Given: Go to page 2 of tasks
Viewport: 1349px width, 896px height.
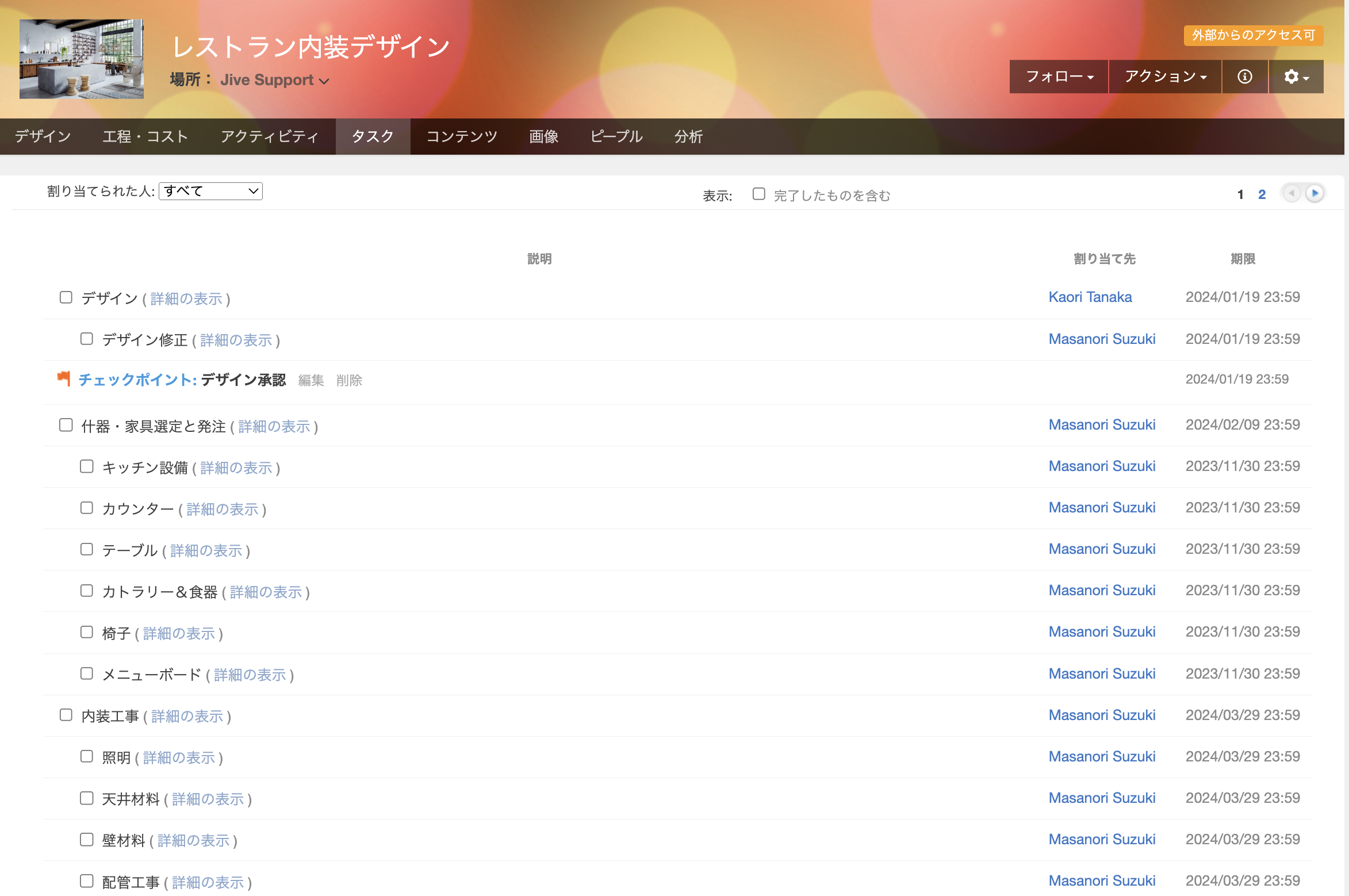Looking at the screenshot, I should click(1262, 194).
